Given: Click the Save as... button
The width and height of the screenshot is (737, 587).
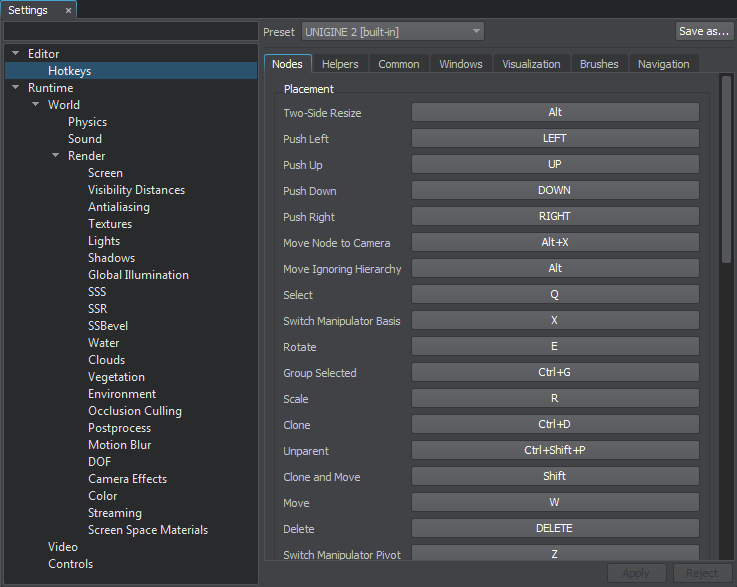Looking at the screenshot, I should point(704,32).
